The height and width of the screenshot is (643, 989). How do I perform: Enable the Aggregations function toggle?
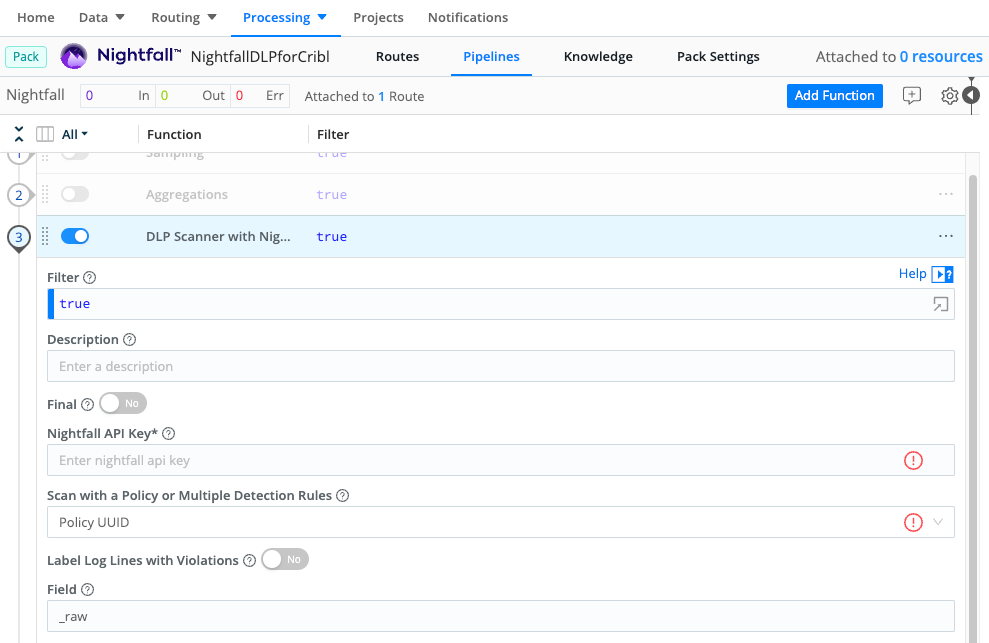pos(75,194)
